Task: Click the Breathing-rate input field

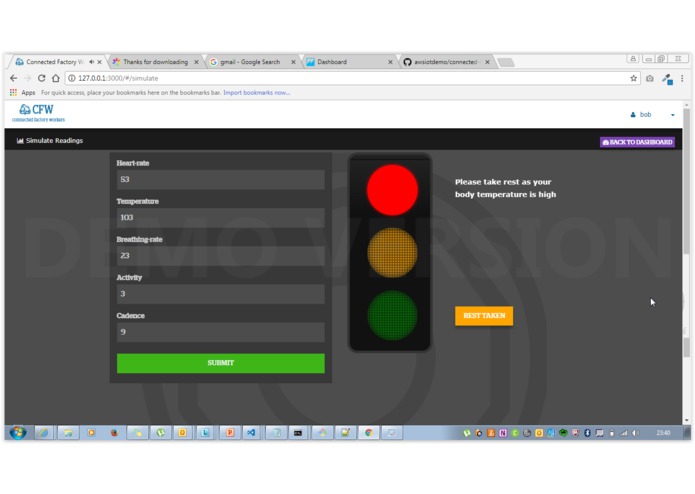Action: pyautogui.click(x=220, y=256)
